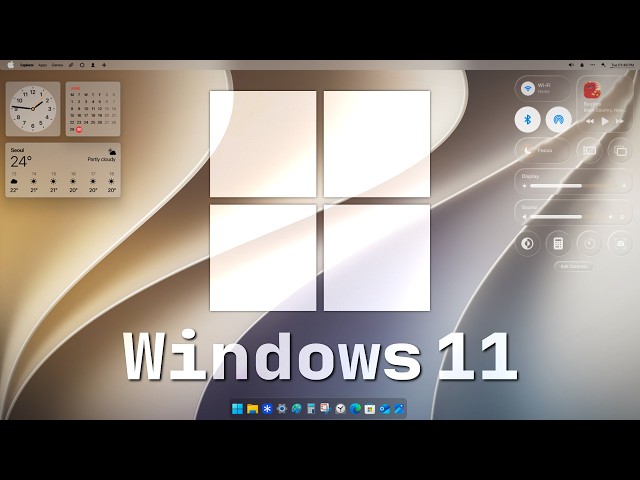640x480 pixels.
Task: Open the stage manager control button
Action: [589, 151]
